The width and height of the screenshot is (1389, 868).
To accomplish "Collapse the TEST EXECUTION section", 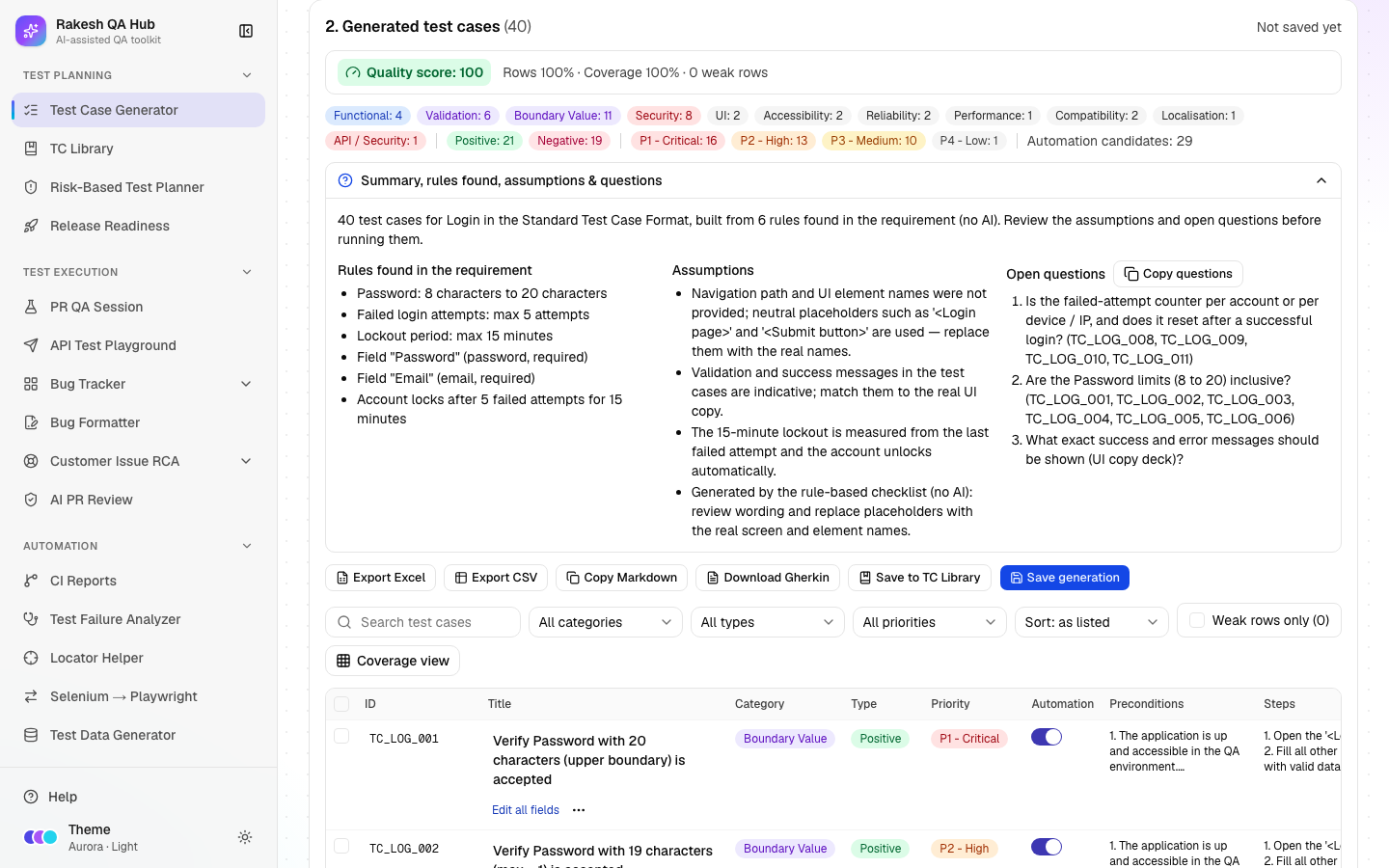I will 247,272.
